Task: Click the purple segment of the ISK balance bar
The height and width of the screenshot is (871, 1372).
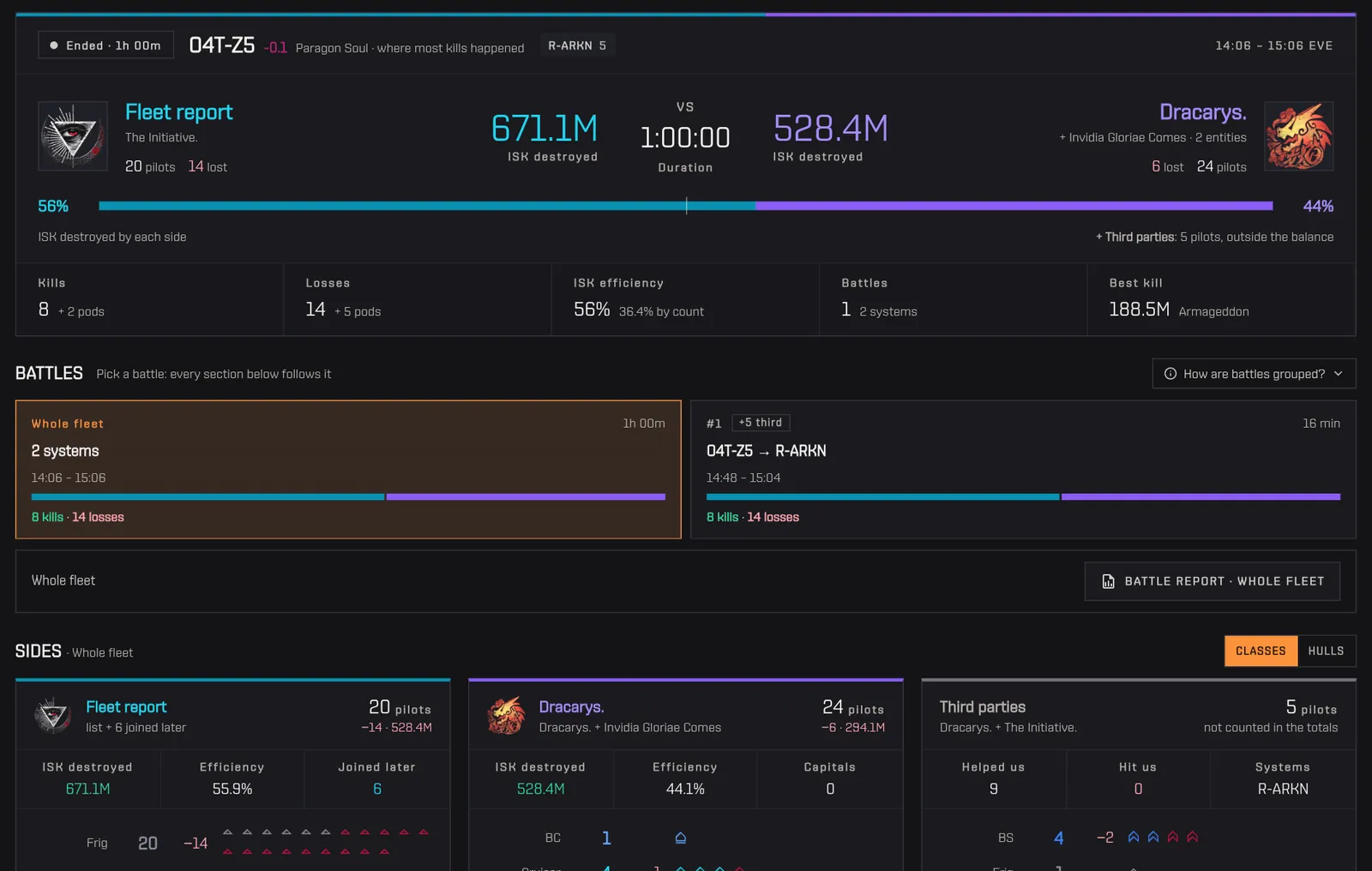Action: tap(1014, 206)
